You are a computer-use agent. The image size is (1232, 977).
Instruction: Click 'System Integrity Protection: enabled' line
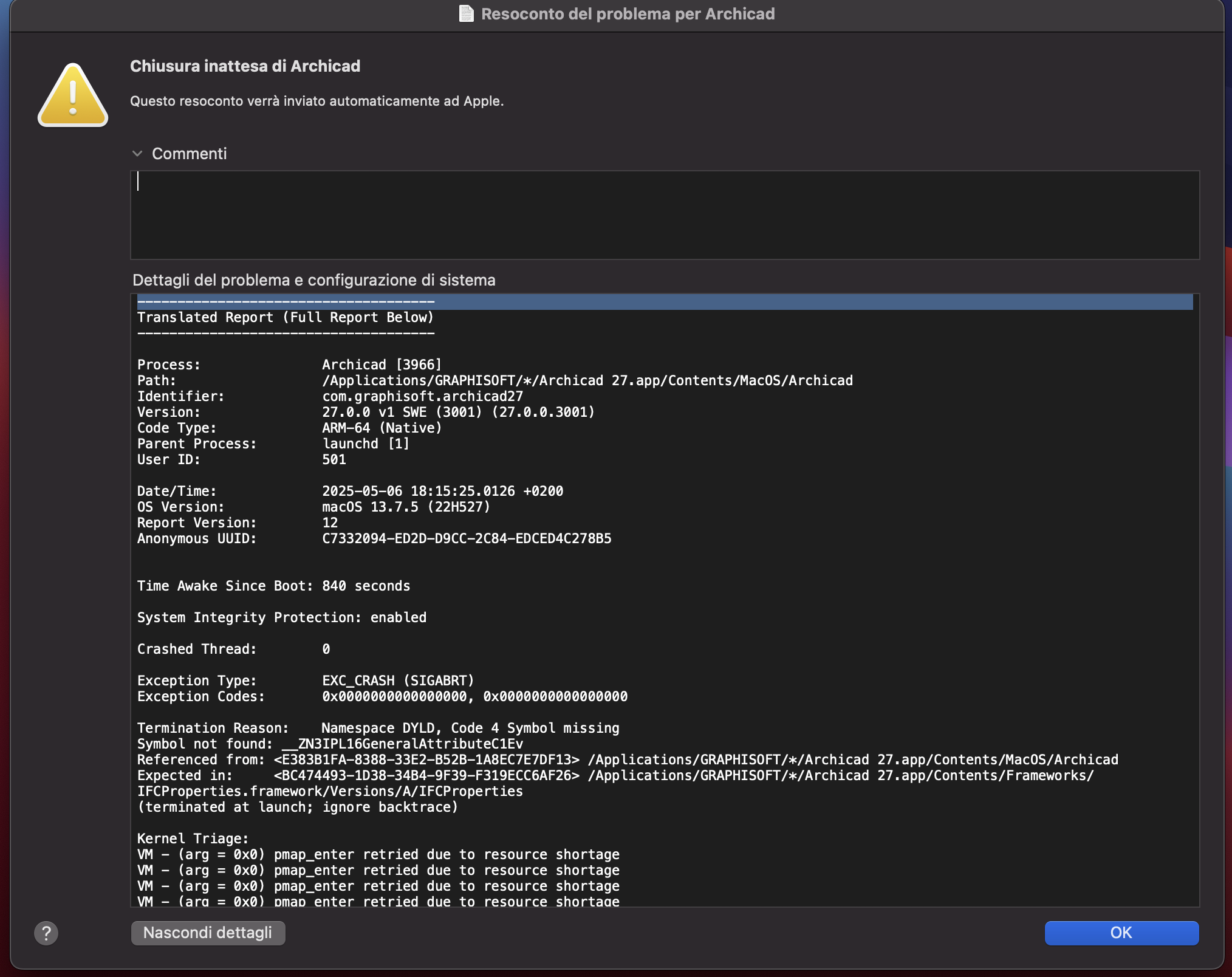click(x=282, y=617)
